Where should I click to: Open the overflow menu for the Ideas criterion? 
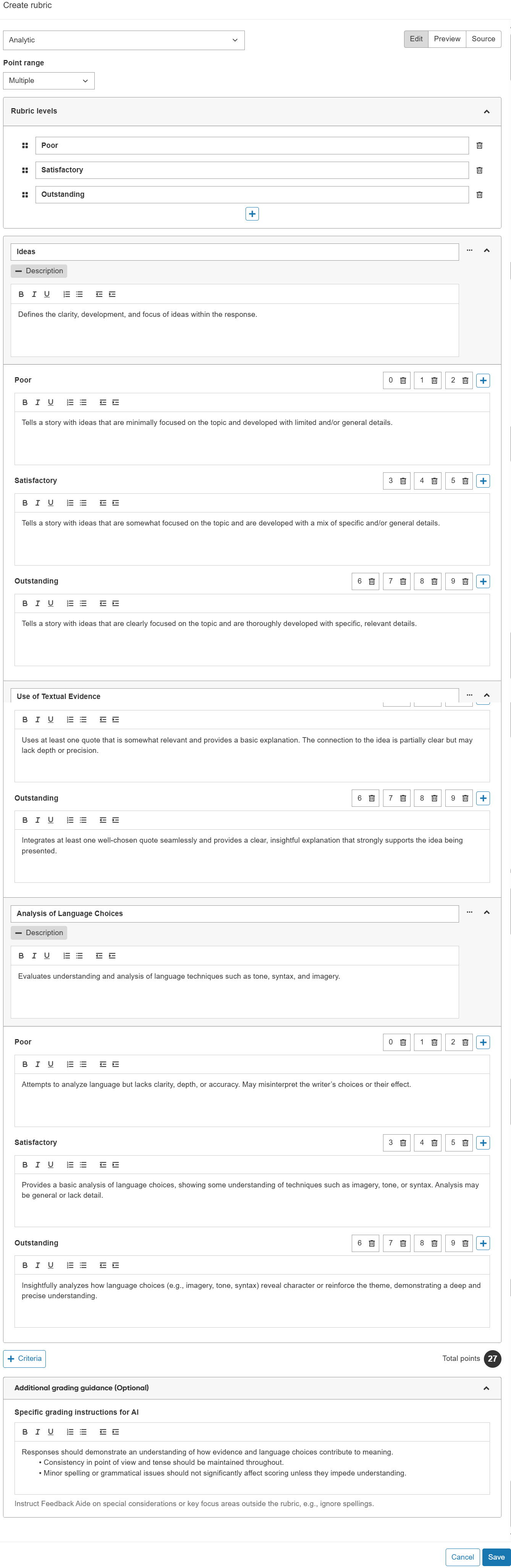click(469, 250)
